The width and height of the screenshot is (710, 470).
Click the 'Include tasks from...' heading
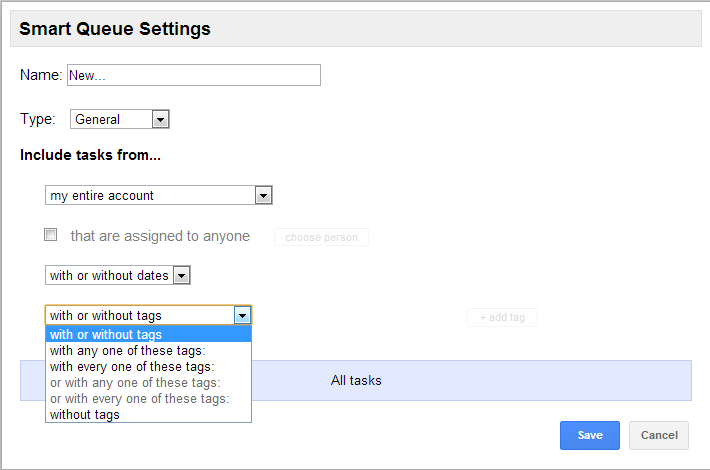click(x=90, y=156)
